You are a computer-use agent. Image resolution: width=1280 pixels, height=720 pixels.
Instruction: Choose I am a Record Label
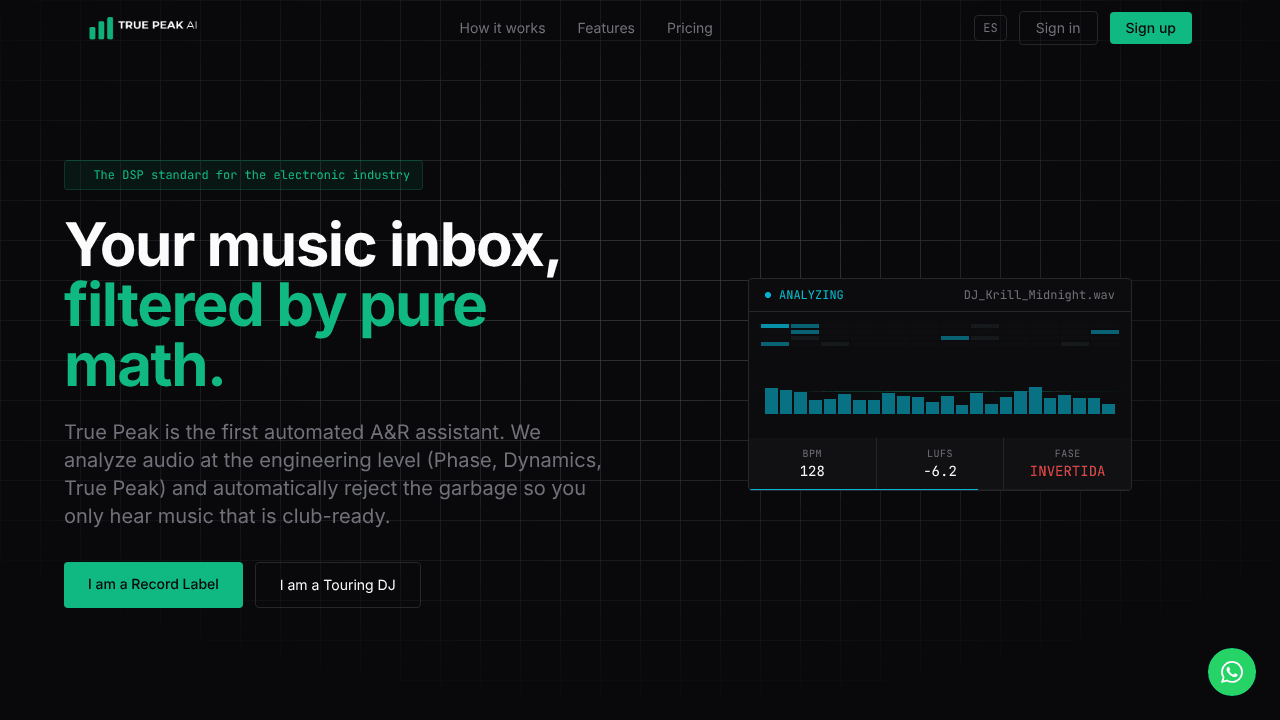[x=153, y=585]
